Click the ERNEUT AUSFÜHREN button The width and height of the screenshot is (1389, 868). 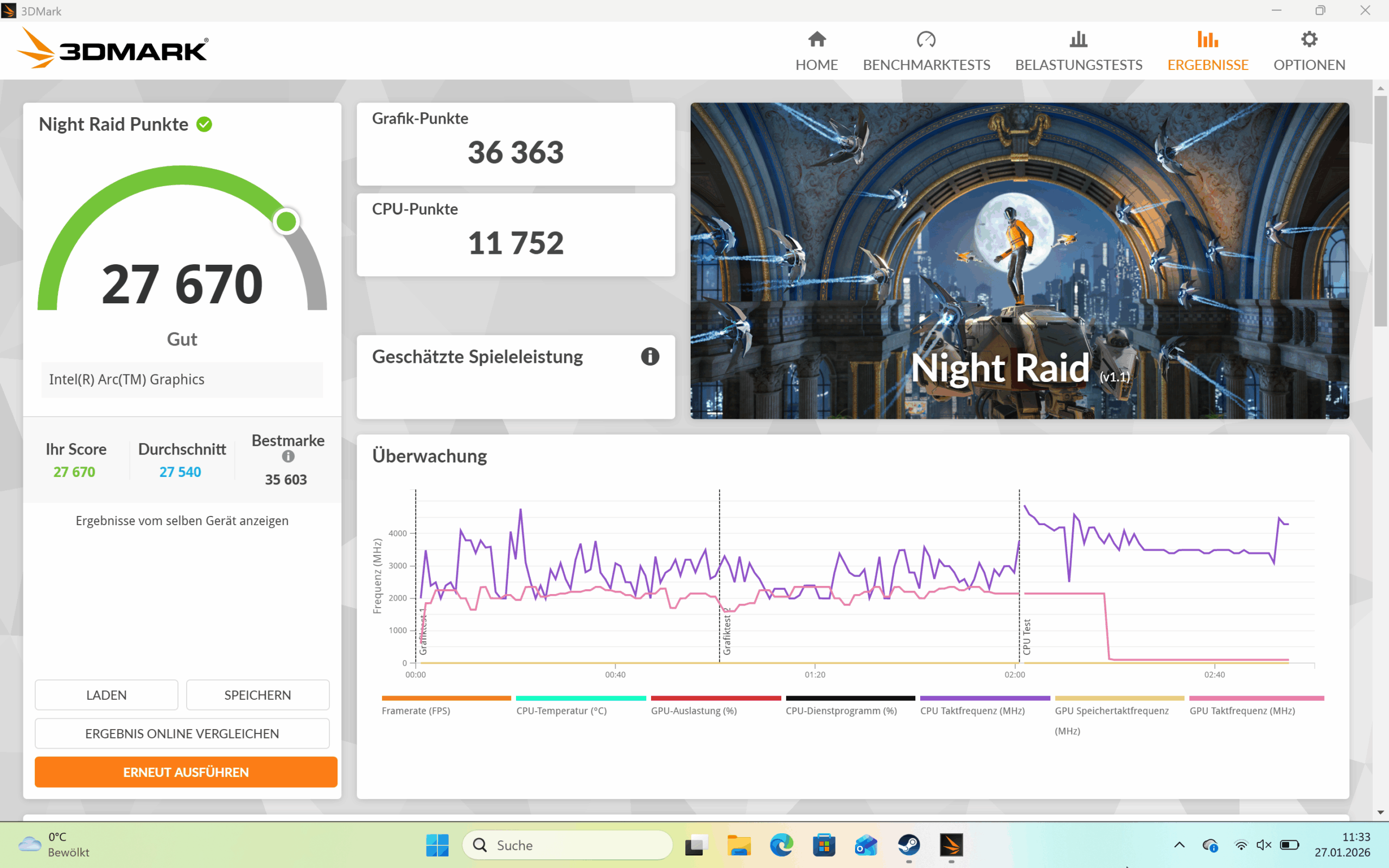coord(186,772)
